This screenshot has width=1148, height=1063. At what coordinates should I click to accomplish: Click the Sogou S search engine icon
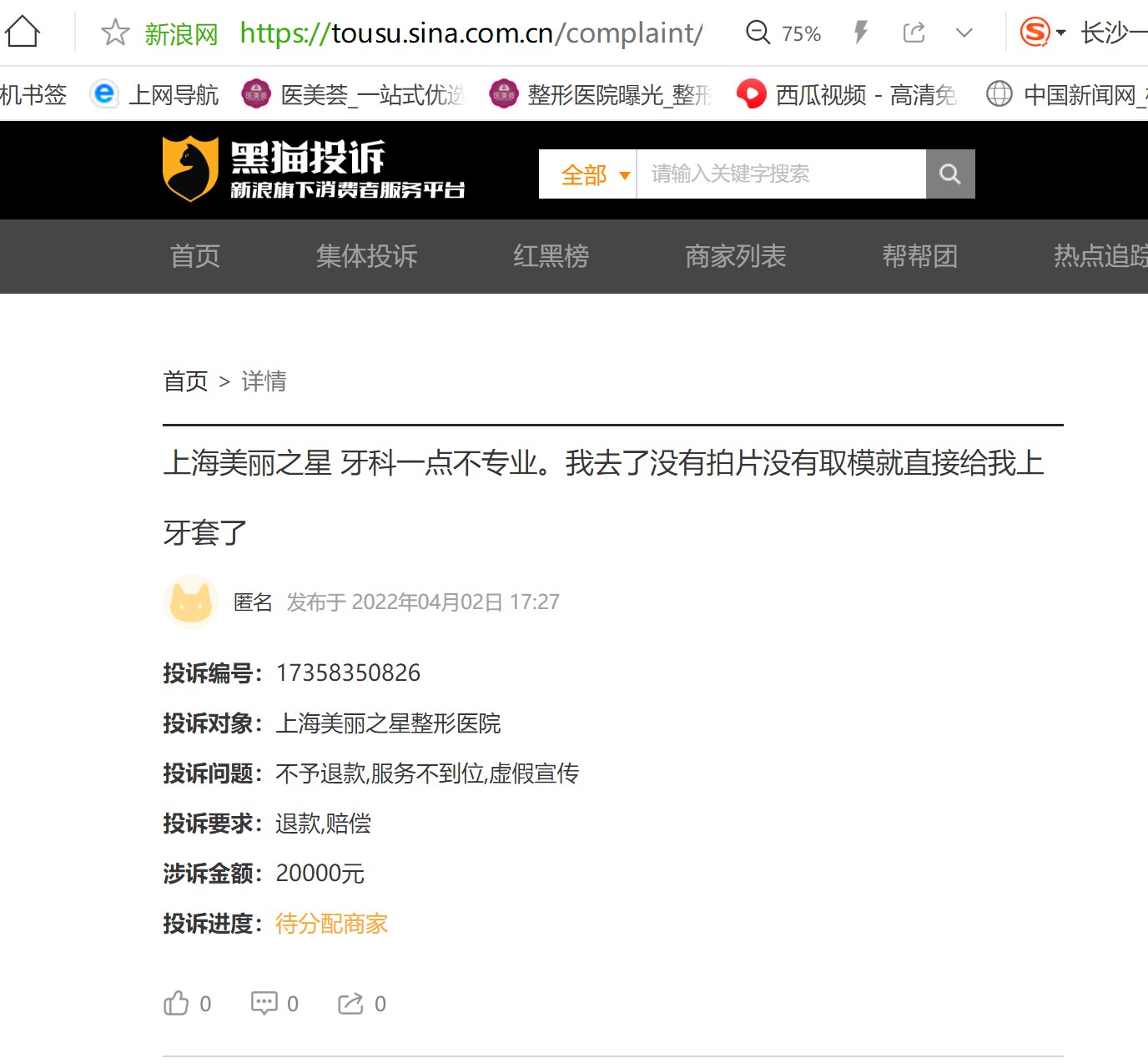point(1035,33)
